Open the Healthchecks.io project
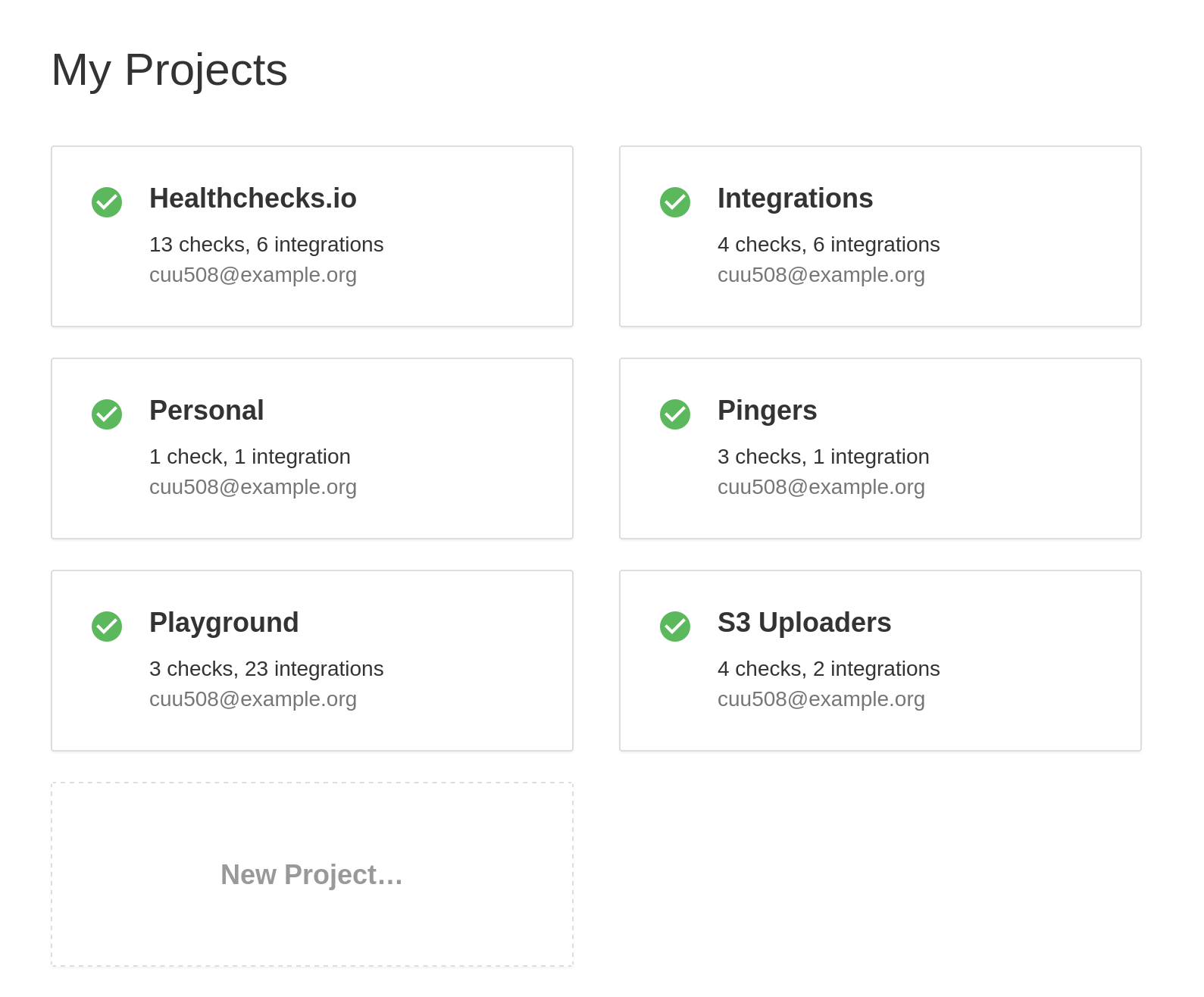The width and height of the screenshot is (1204, 997). (253, 198)
